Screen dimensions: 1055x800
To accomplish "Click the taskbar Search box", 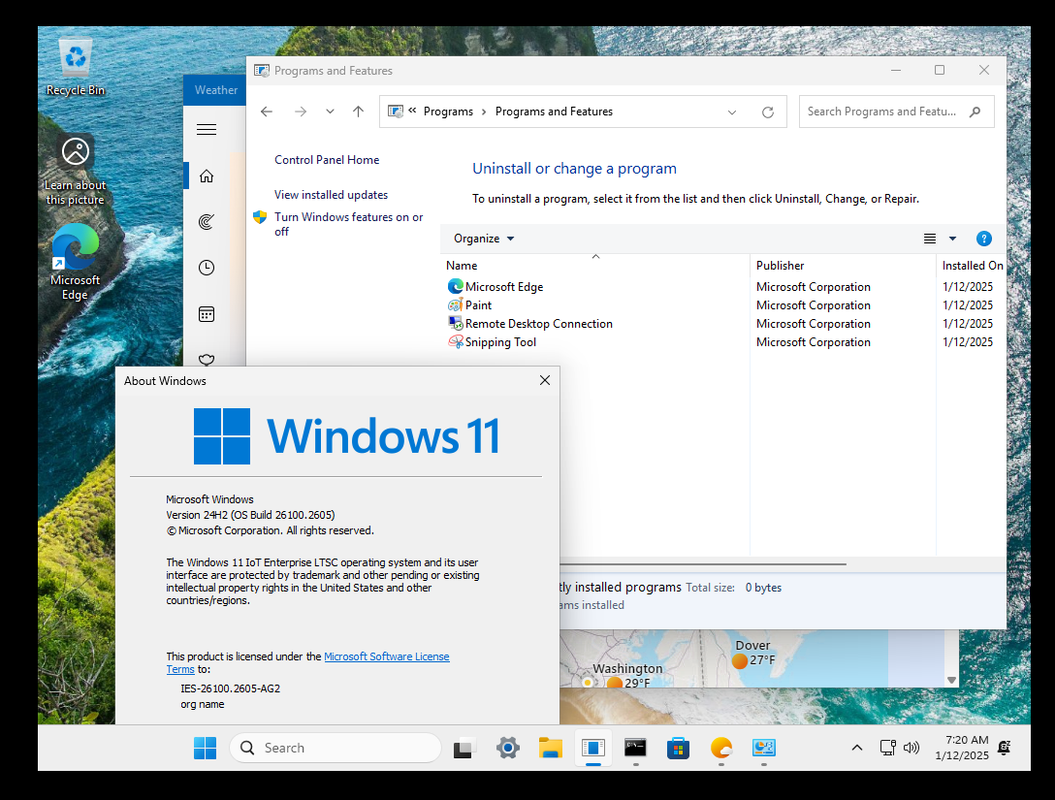I will point(335,748).
